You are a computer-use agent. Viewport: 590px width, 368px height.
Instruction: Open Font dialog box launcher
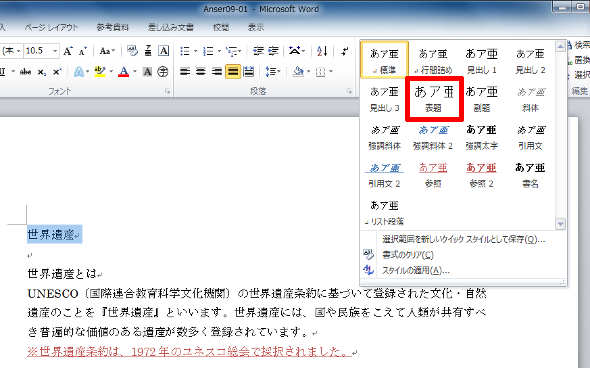point(167,91)
